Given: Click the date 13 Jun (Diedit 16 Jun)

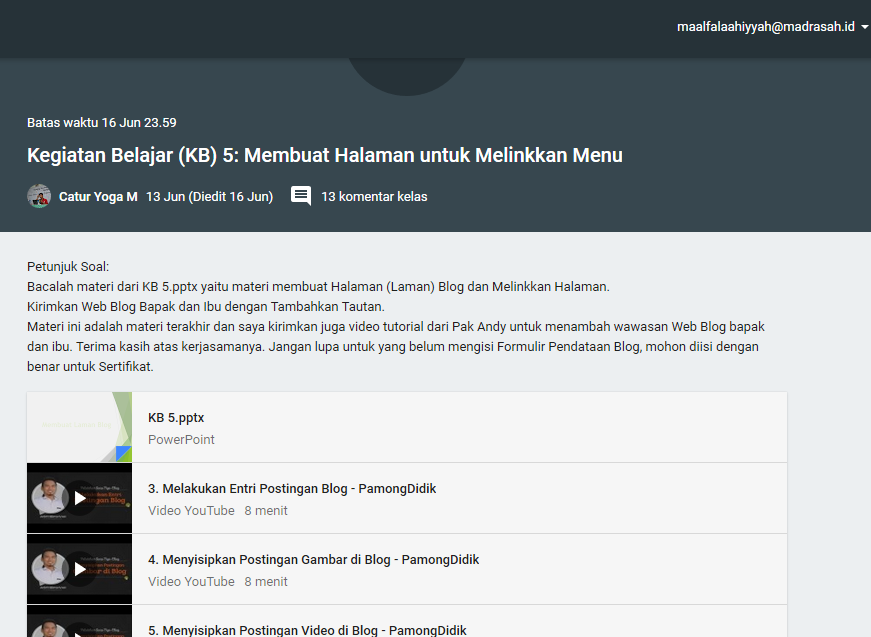Looking at the screenshot, I should [x=209, y=197].
